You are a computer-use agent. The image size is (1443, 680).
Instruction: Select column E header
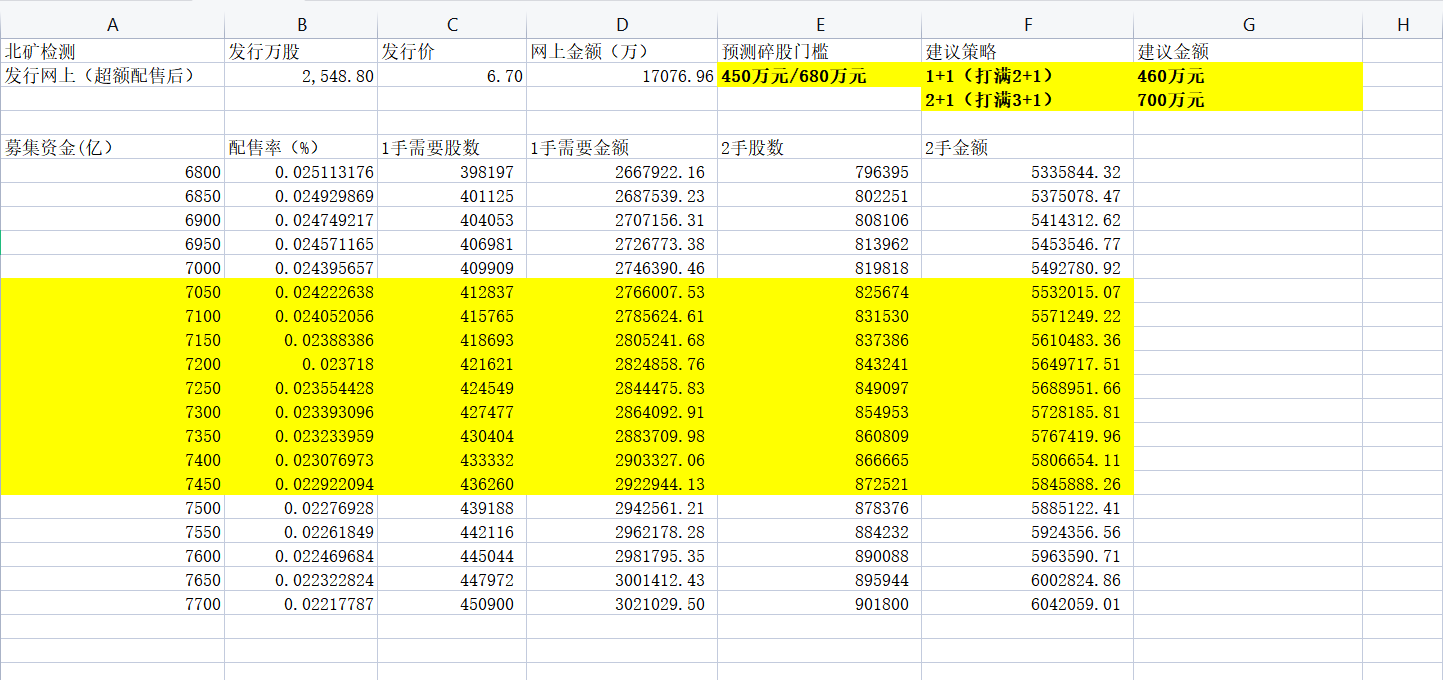pyautogui.click(x=820, y=25)
